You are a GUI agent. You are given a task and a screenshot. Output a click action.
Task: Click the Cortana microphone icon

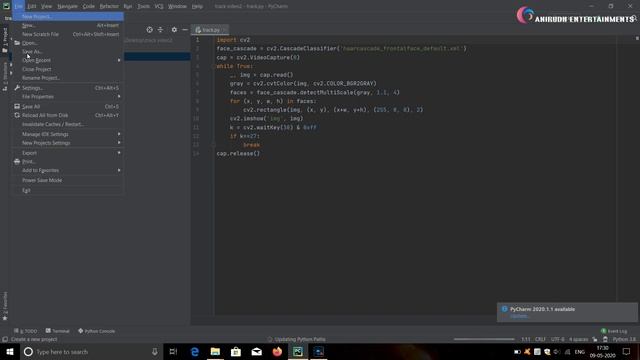click(155, 351)
